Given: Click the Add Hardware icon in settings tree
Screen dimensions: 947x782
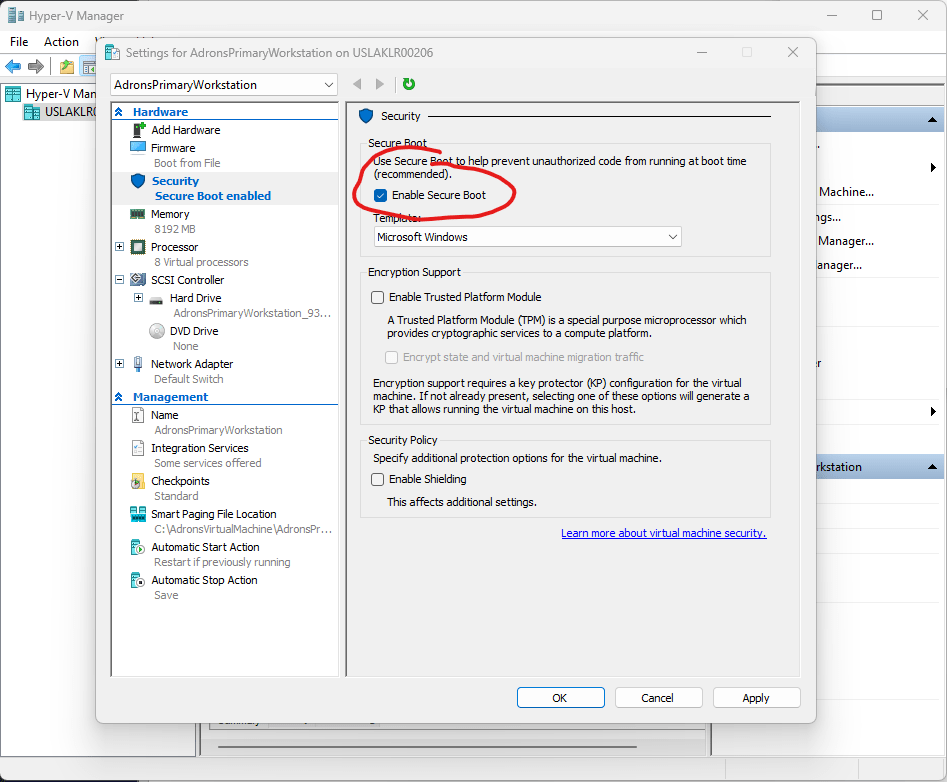Looking at the screenshot, I should [140, 129].
